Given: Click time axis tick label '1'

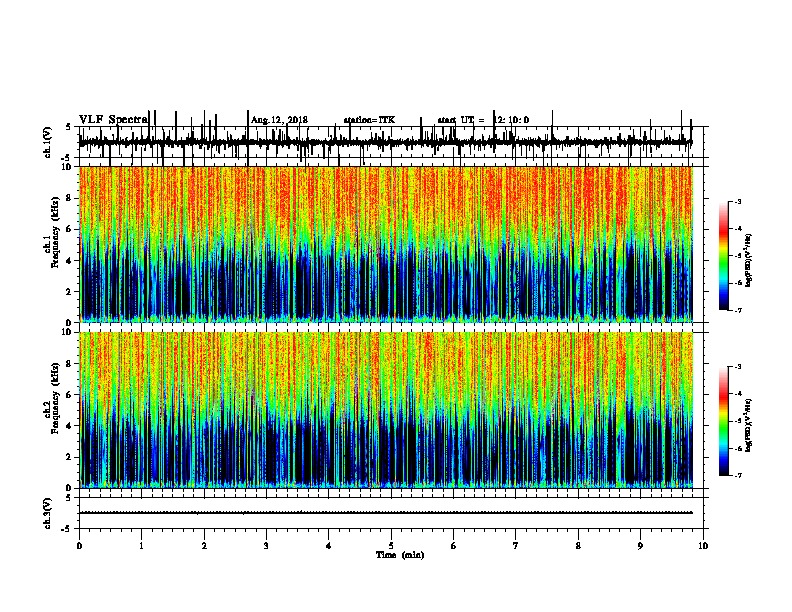Looking at the screenshot, I should click(x=142, y=545).
